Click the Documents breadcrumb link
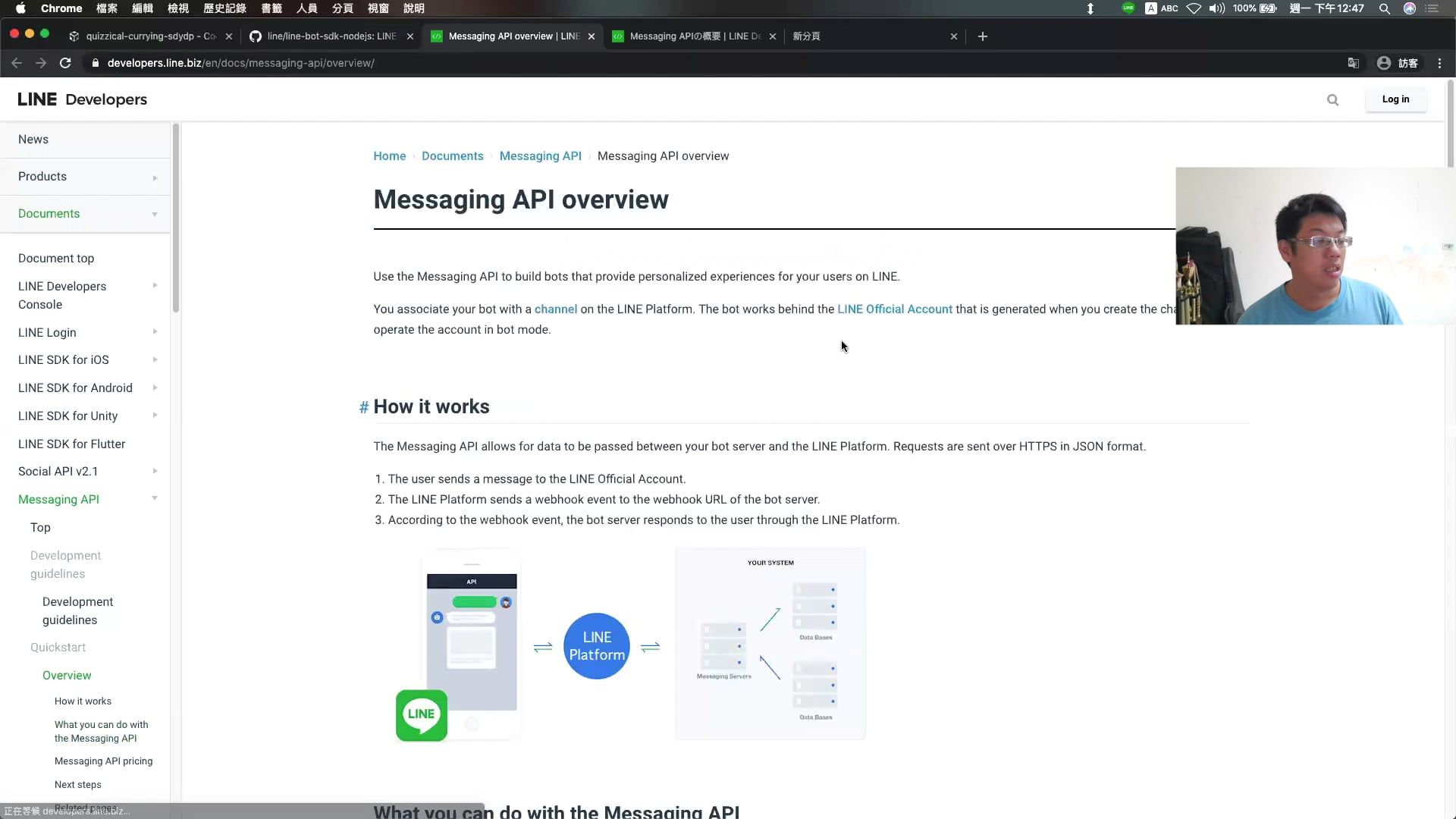 [x=452, y=155]
